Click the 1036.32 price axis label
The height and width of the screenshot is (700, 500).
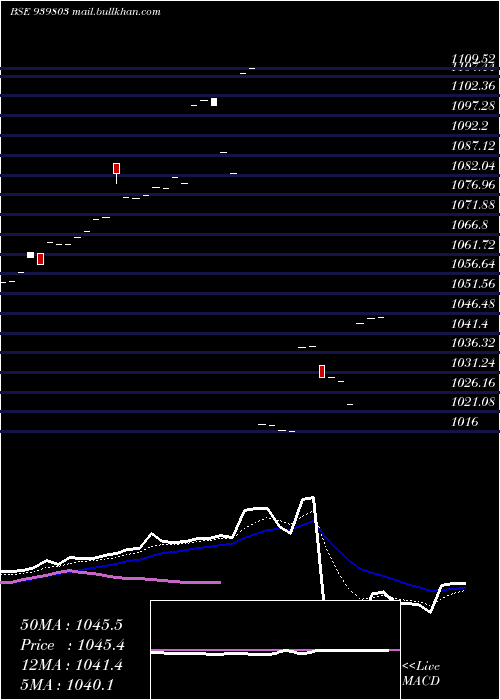pyautogui.click(x=473, y=343)
